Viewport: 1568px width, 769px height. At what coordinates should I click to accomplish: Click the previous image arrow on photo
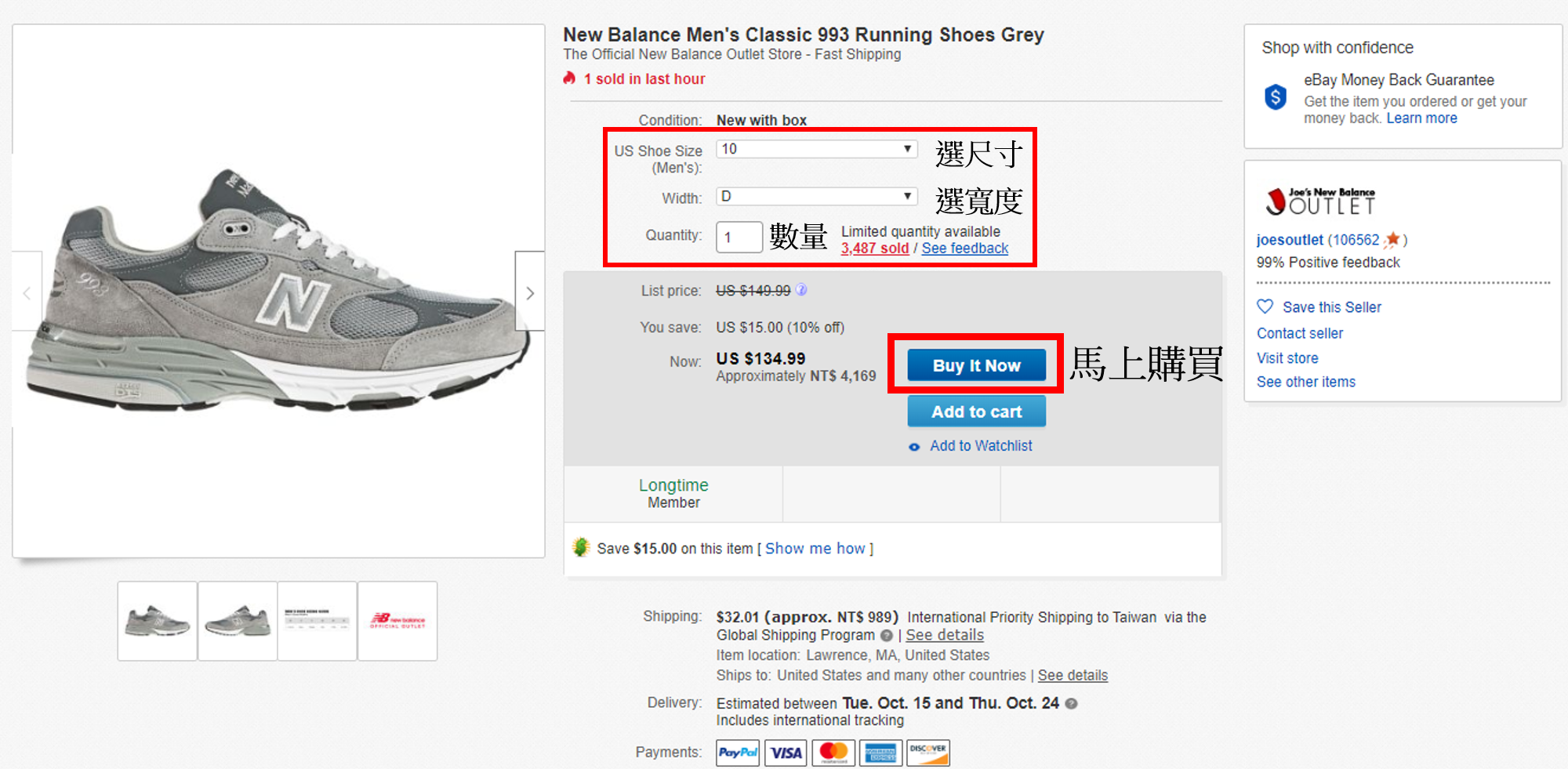click(27, 293)
